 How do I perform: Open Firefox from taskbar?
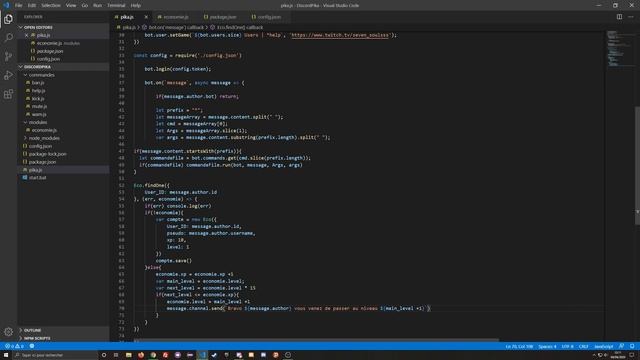pos(141,355)
